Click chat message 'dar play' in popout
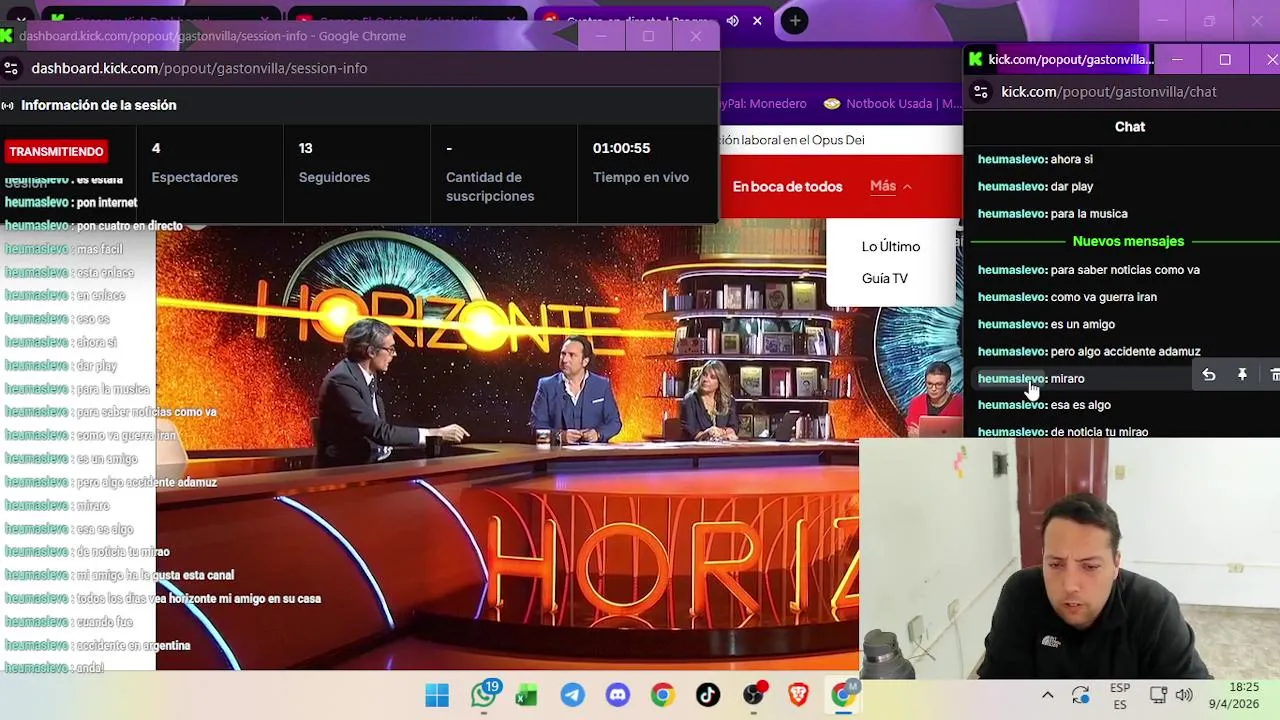Viewport: 1280px width, 720px height. click(1071, 186)
